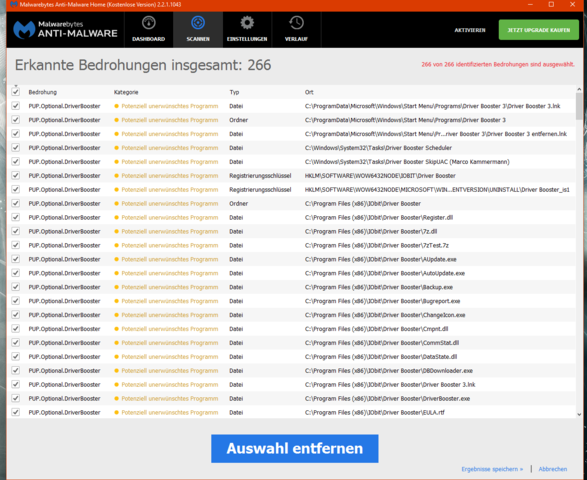Select the Bugreport.exe path text
Image resolution: width=587 pixels, height=480 pixels.
[382, 301]
